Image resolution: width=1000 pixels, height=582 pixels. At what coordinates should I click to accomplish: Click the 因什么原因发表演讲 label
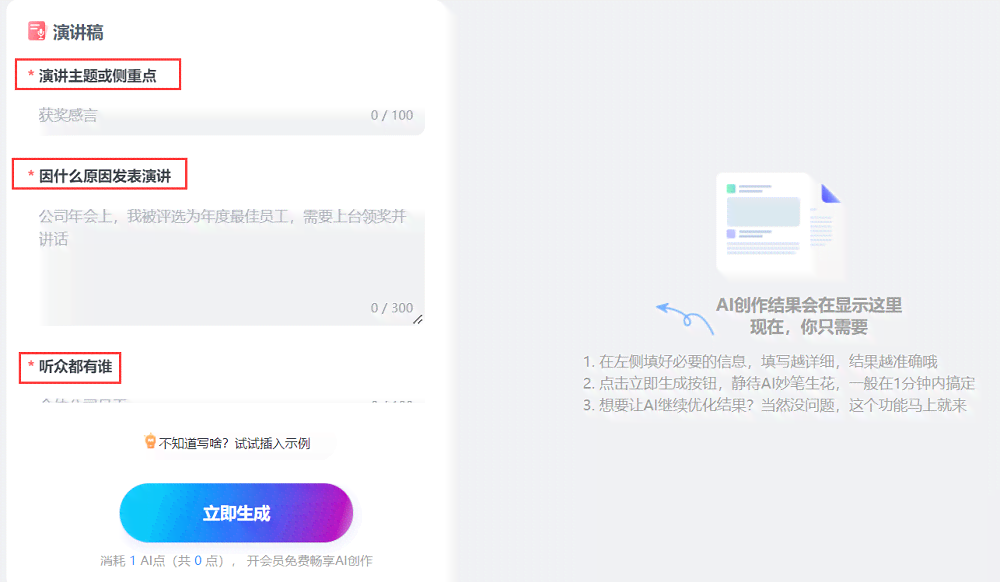click(x=105, y=176)
